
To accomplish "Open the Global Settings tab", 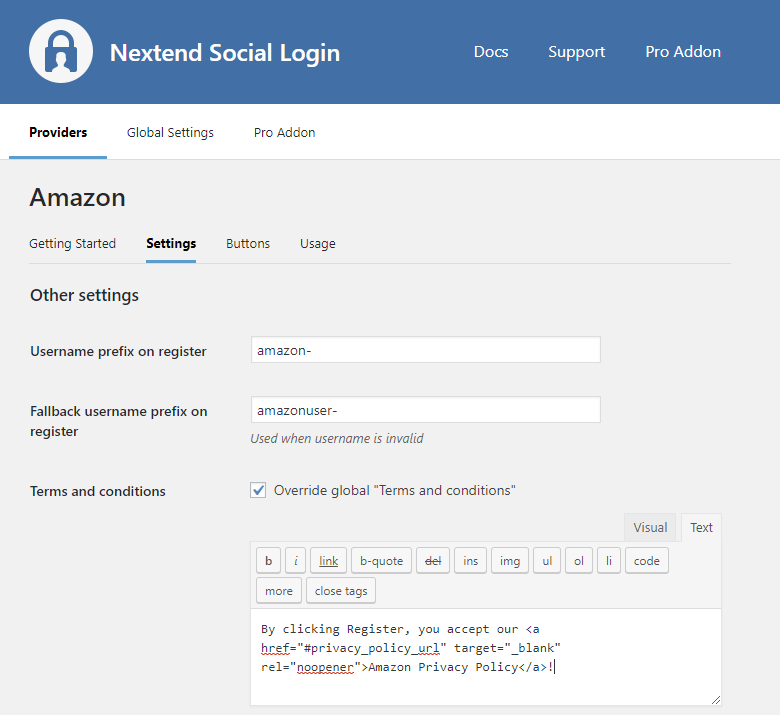I will tap(170, 132).
